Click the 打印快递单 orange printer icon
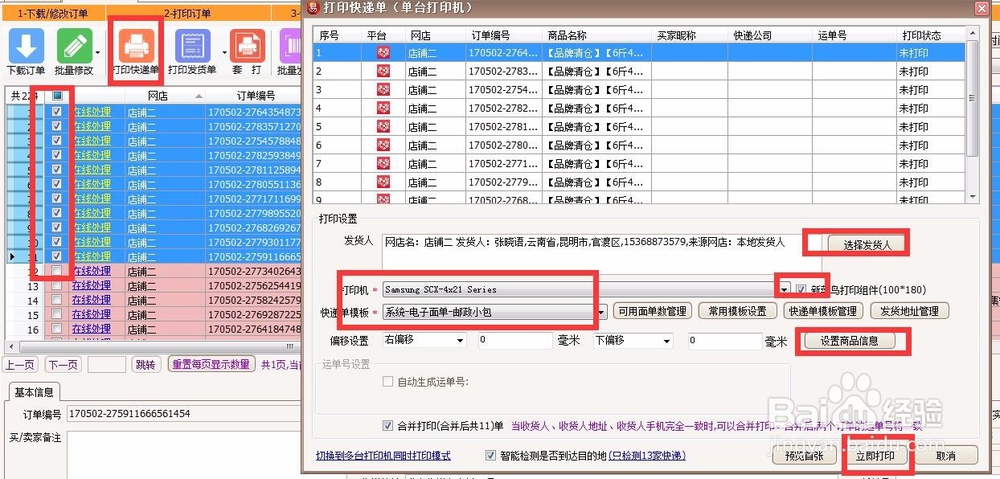 [x=136, y=47]
